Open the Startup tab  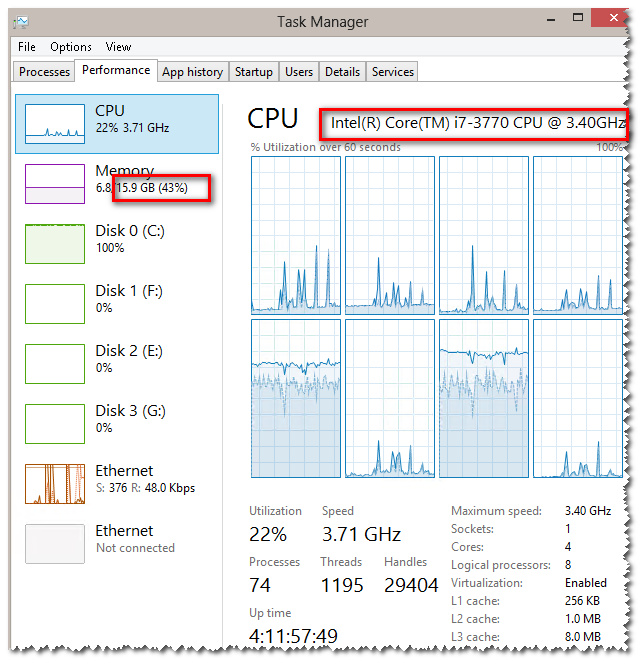[x=254, y=72]
